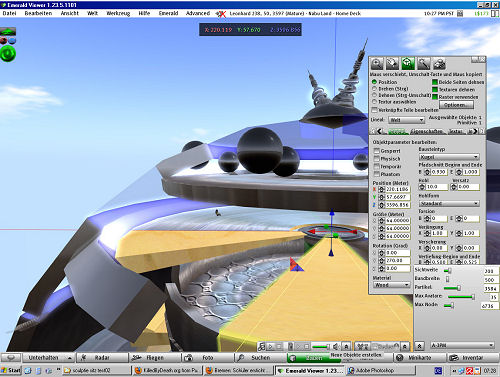Toggle Fliegen (fly) mode
The height and width of the screenshot is (377, 500).
point(155,358)
